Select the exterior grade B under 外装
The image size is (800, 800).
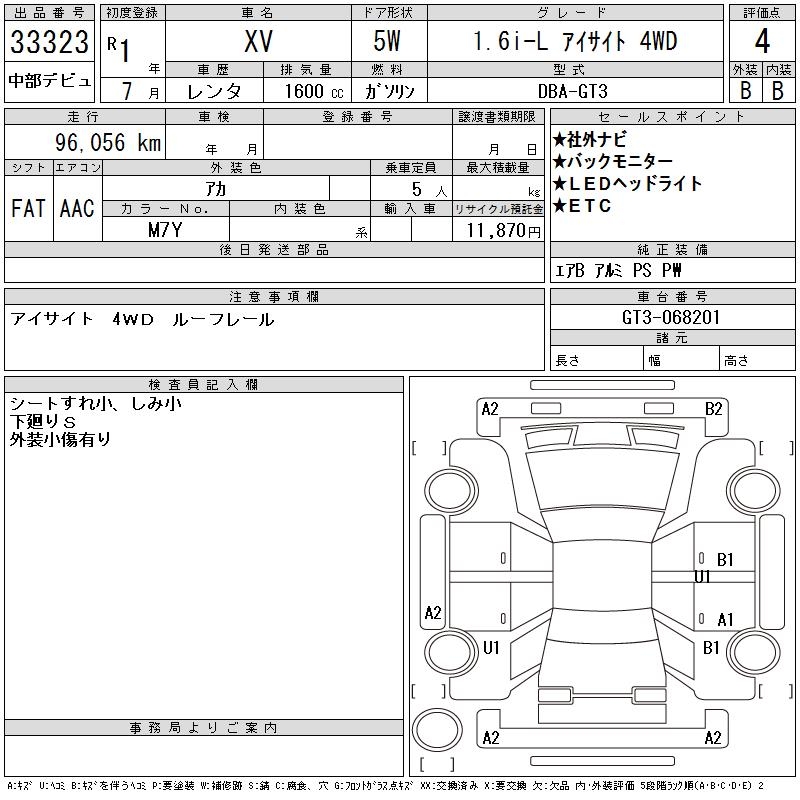click(x=745, y=90)
